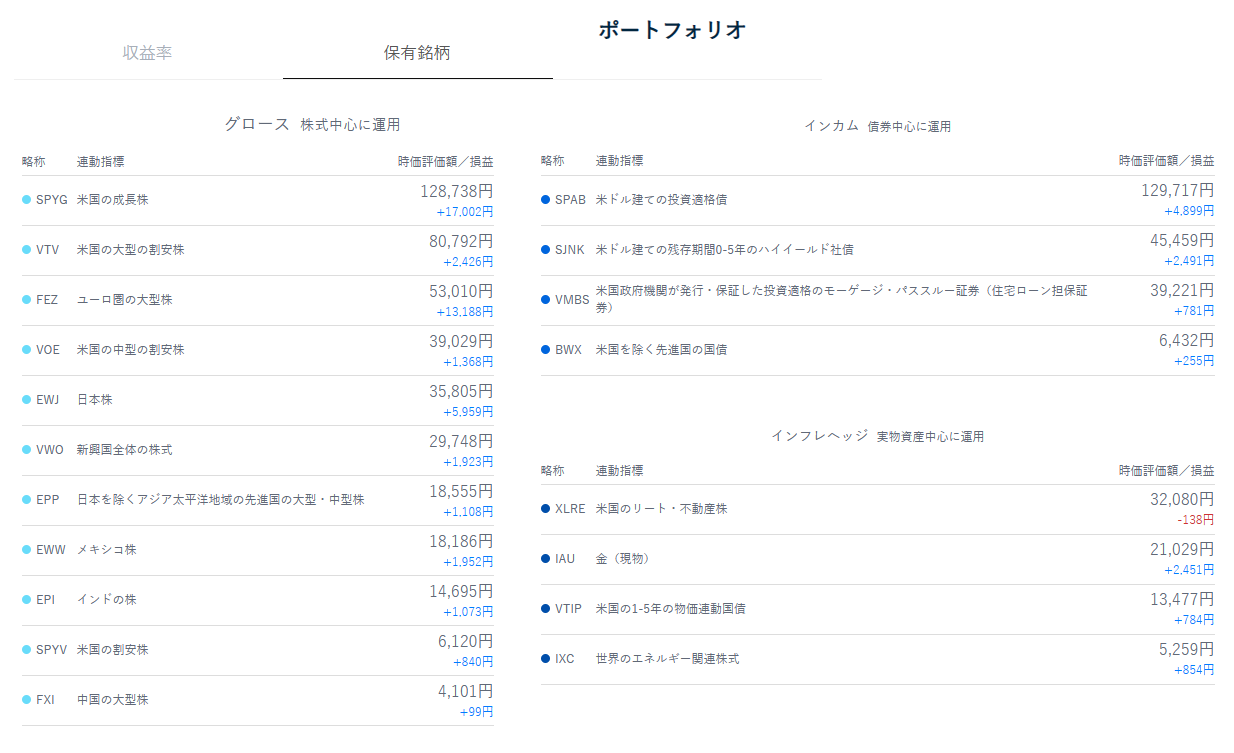Click the 128,738円 valuation for SPYG
Screen dimensions: 1234x753
pos(456,190)
